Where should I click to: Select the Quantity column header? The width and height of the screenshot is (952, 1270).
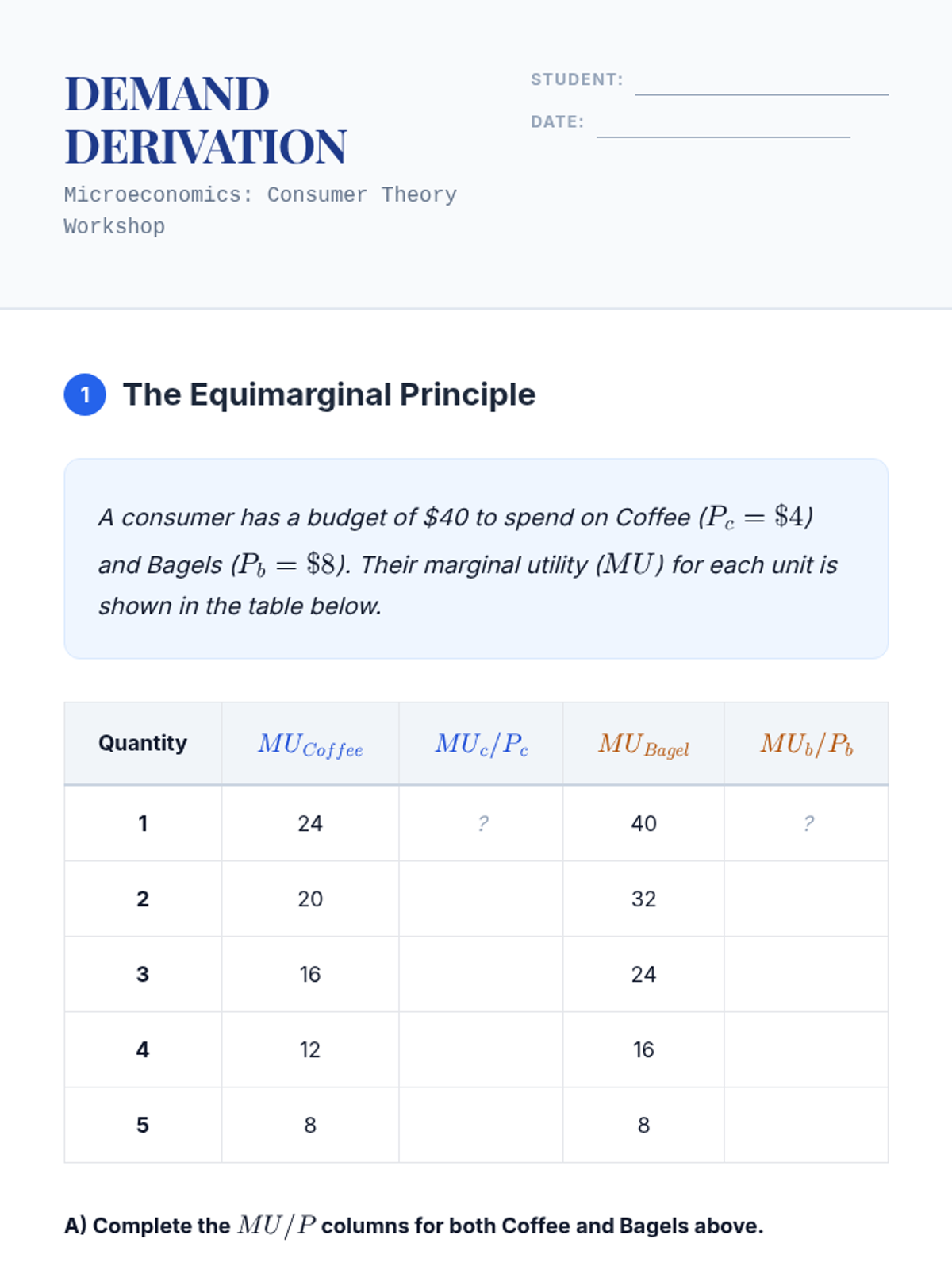pyautogui.click(x=143, y=744)
